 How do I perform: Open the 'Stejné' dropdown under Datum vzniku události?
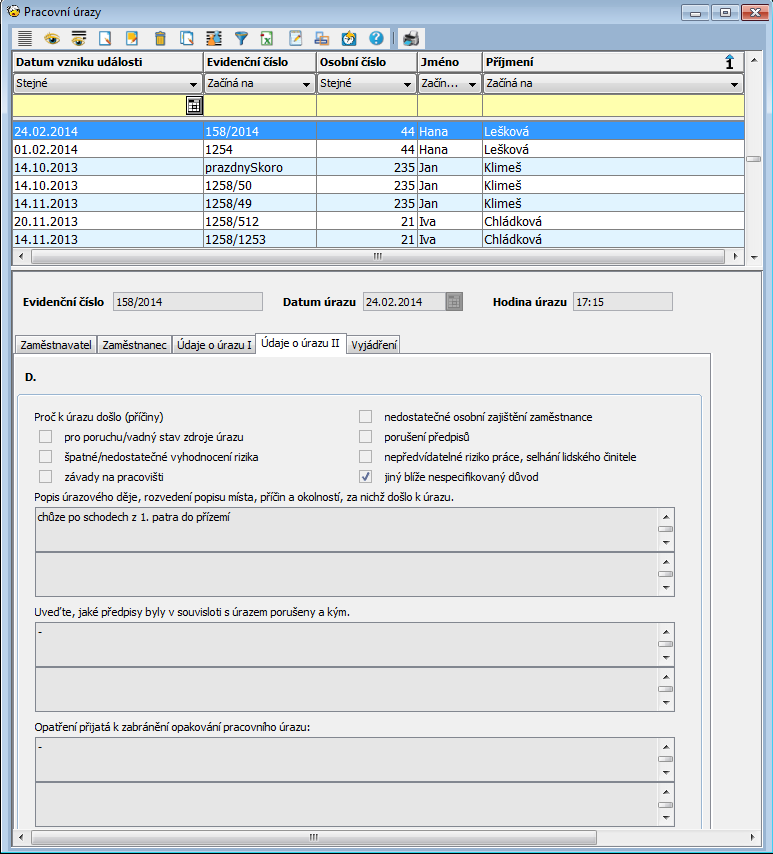tap(193, 85)
